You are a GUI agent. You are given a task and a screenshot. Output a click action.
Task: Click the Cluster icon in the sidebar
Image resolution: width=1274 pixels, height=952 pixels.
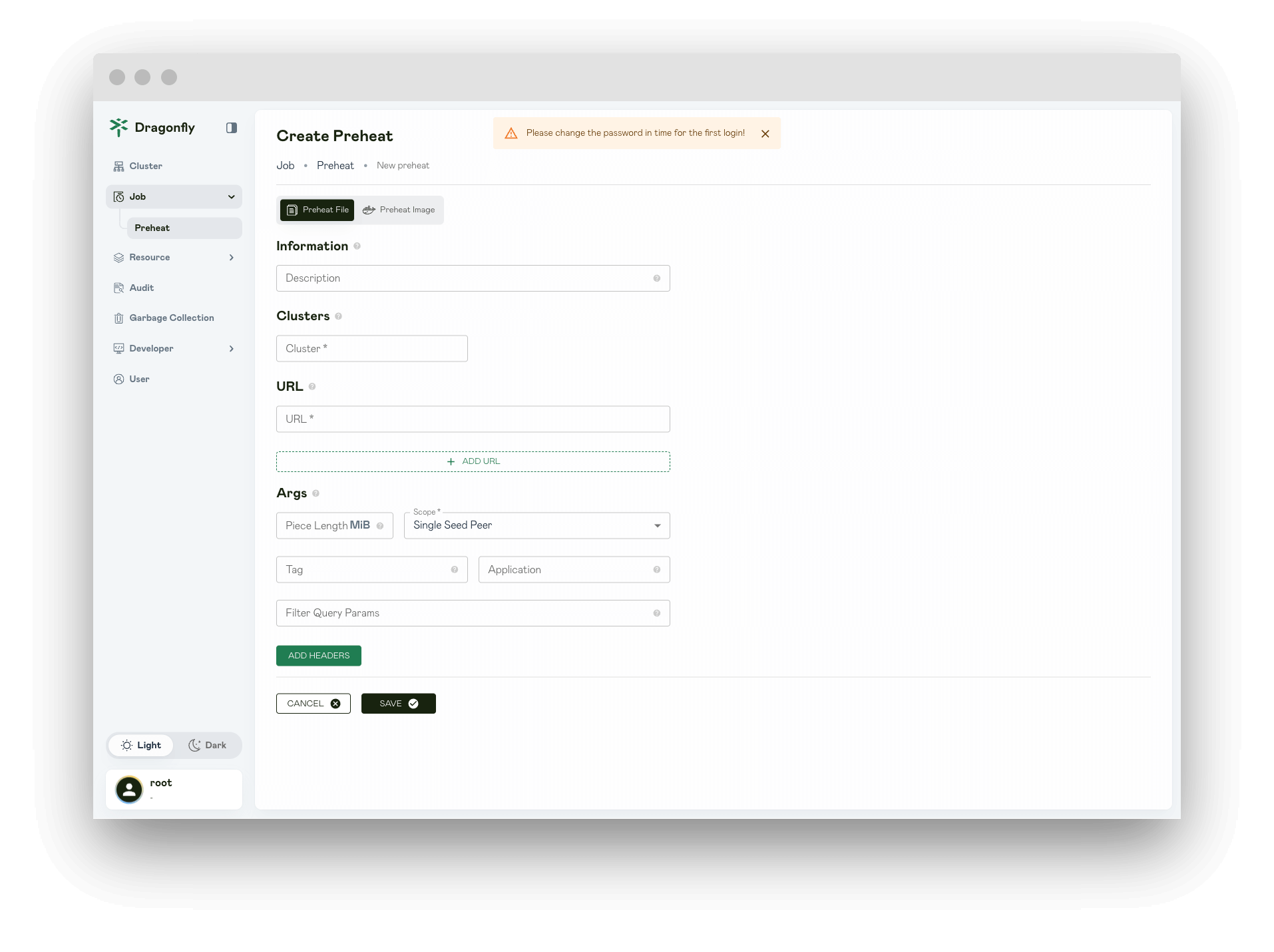(118, 166)
